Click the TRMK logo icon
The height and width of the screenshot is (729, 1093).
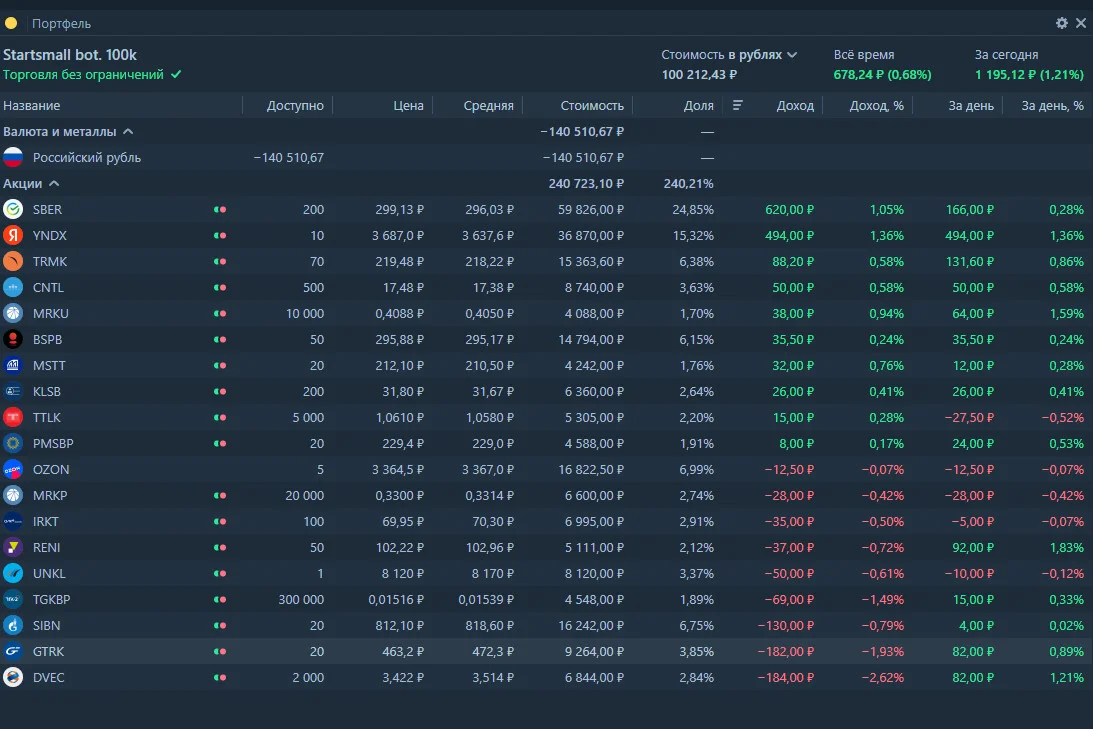tap(13, 261)
